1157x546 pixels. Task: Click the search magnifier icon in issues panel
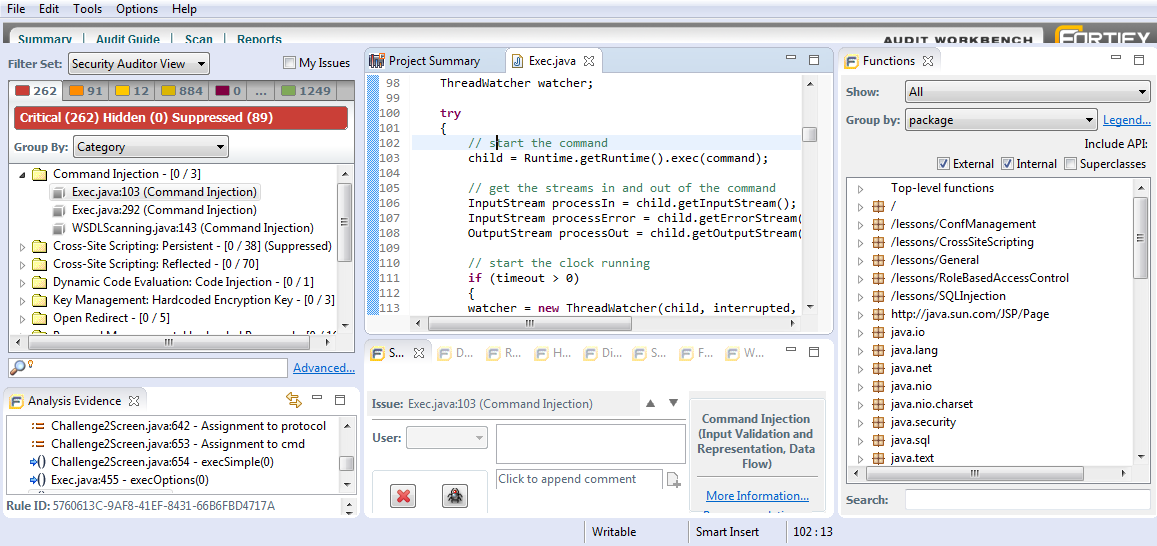19,367
